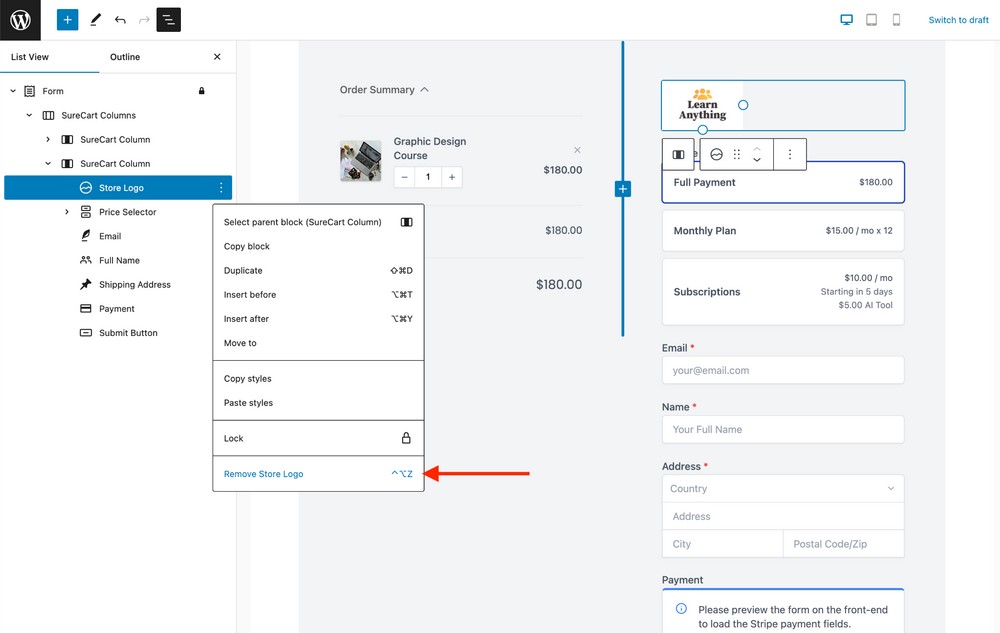This screenshot has width=1000, height=633.
Task: Click the Undo arrow icon
Action: tap(120, 20)
